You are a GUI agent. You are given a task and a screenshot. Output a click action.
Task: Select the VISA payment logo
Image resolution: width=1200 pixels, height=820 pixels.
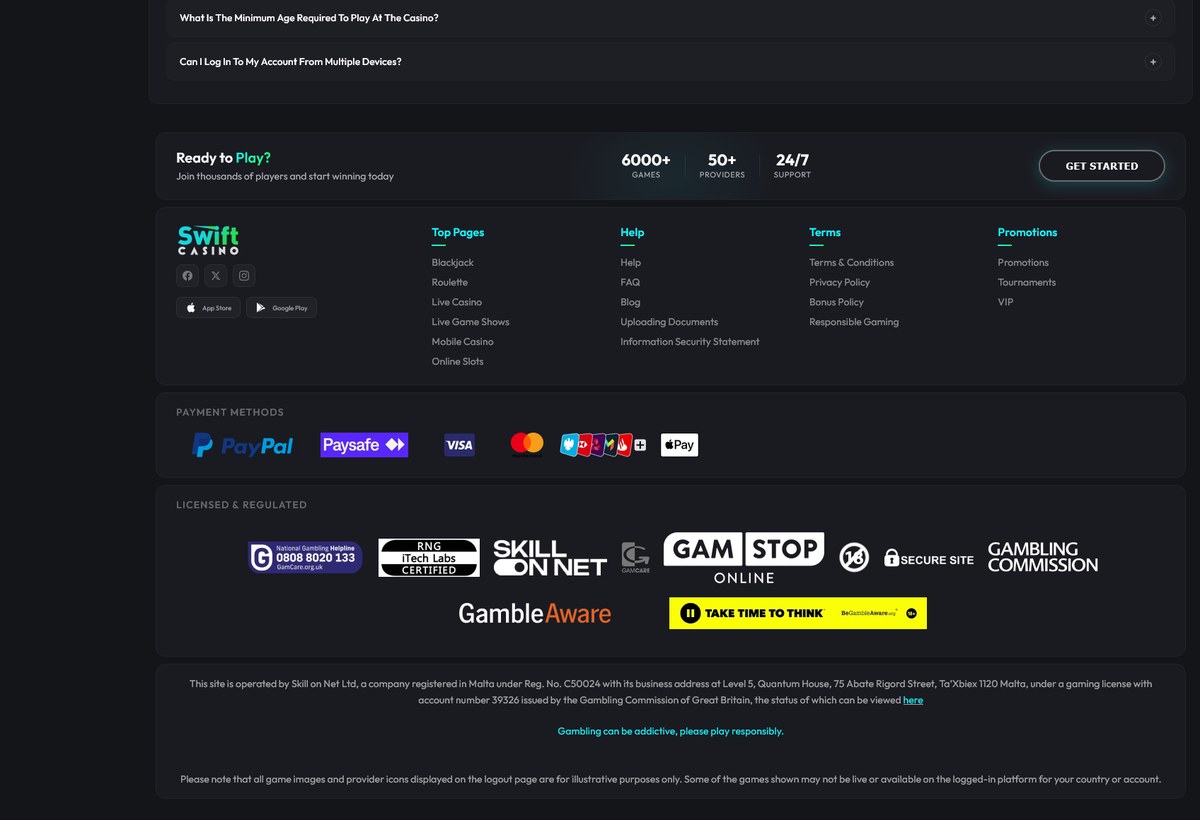[x=459, y=445]
